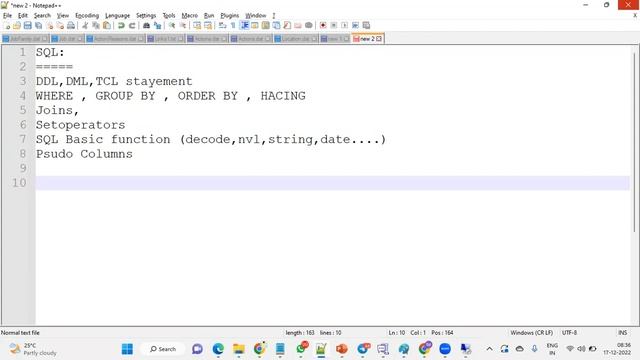Screen dimensions: 640x360
Task: Open the File menu
Action: pyautogui.click(x=7, y=16)
